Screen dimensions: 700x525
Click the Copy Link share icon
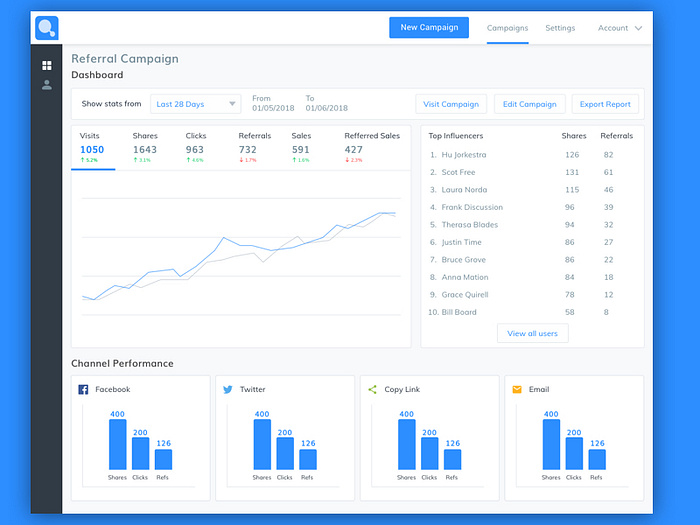tap(372, 389)
